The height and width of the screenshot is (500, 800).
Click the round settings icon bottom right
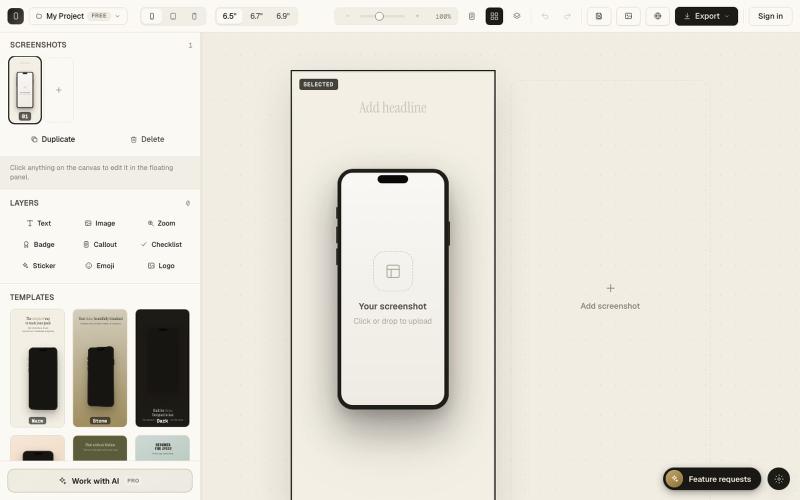pyautogui.click(x=779, y=479)
